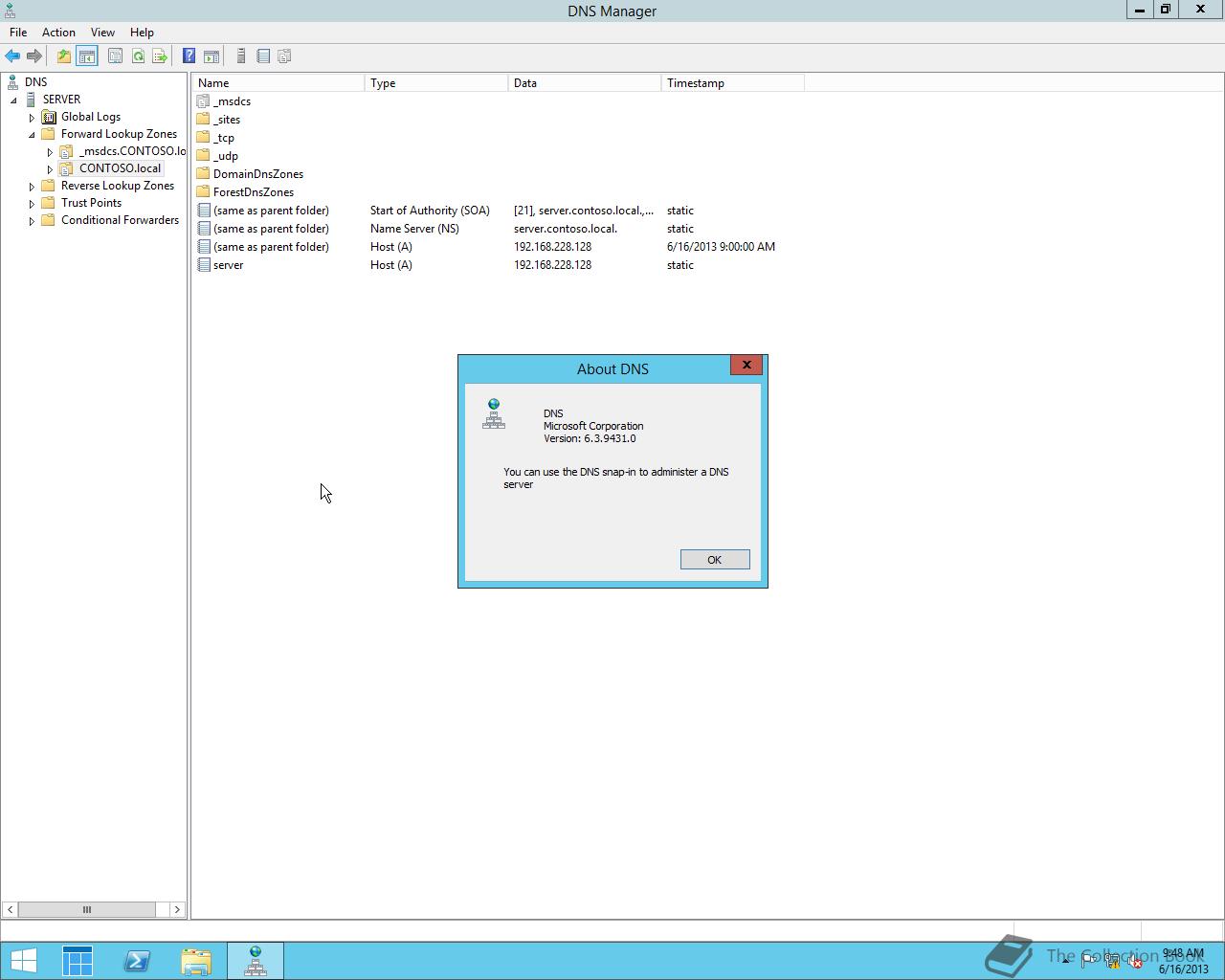
Task: Expand the CONTOSO.local zone node
Action: [x=50, y=169]
